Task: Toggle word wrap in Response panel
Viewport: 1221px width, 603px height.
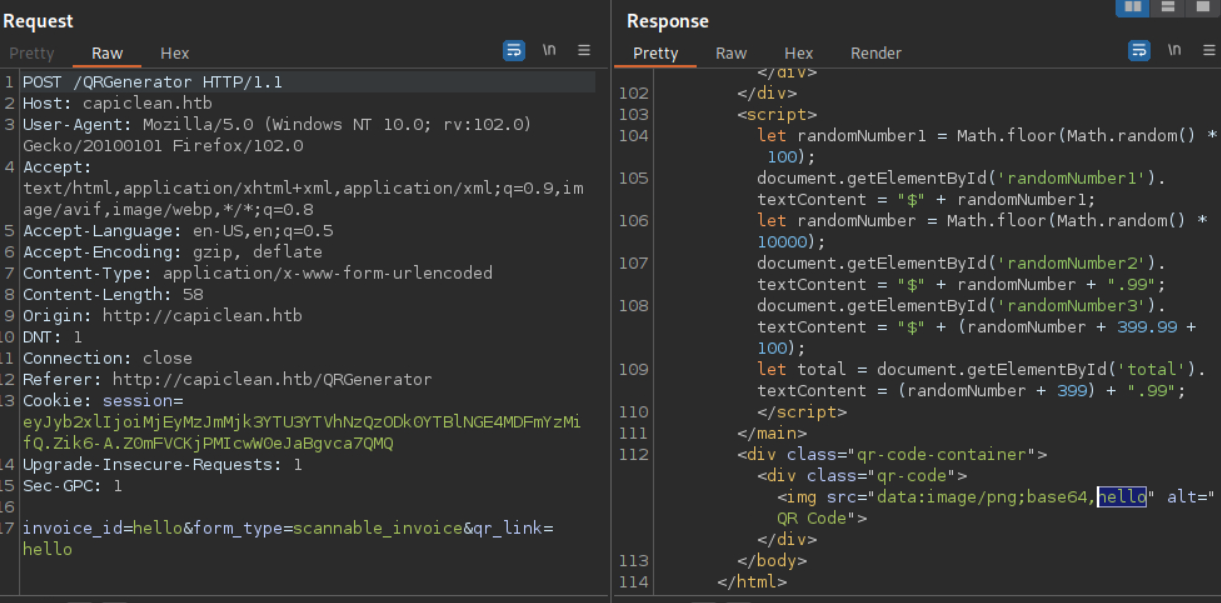Action: click(x=1139, y=50)
